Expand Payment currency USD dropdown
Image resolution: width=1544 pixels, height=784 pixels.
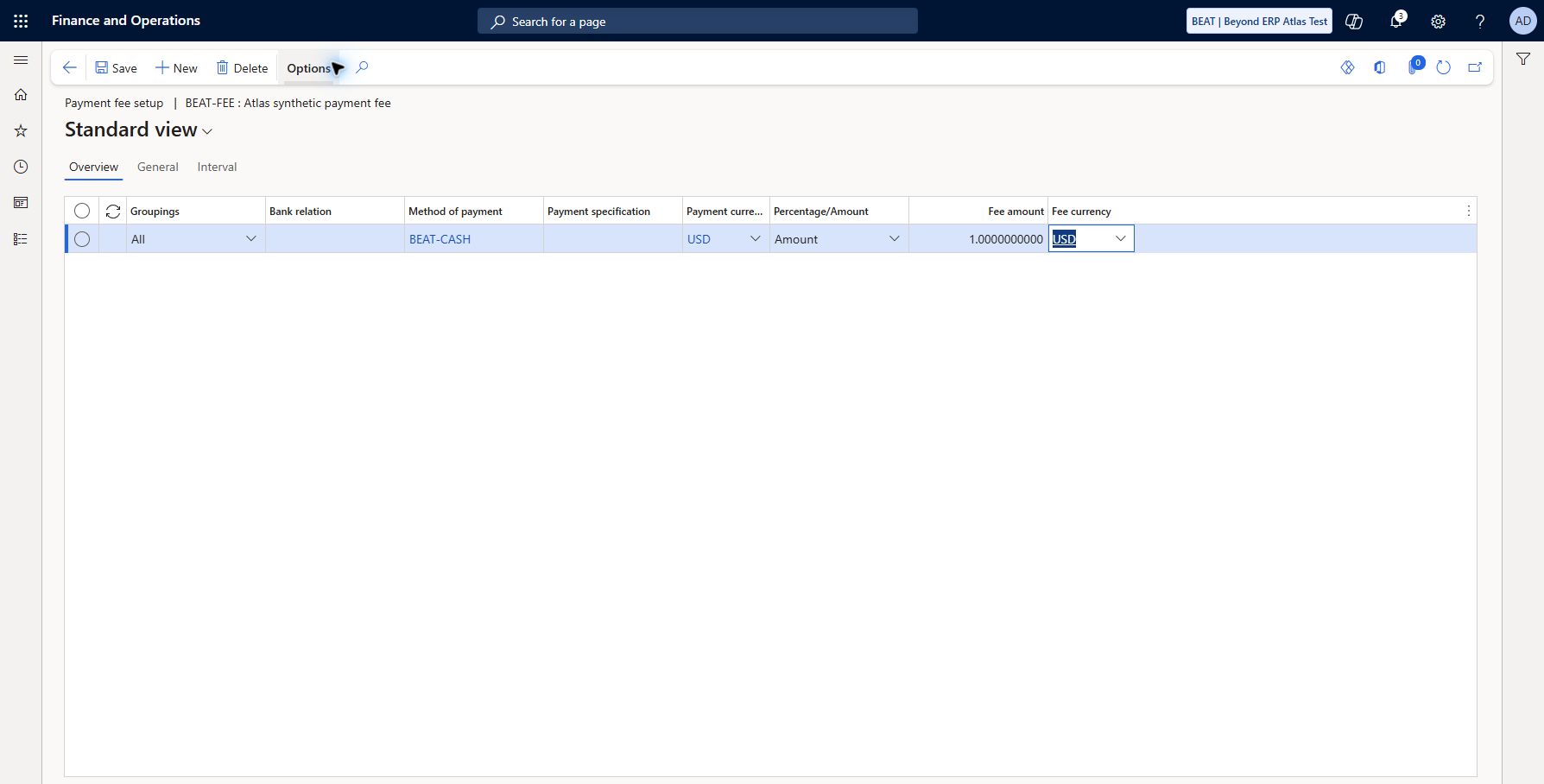[x=756, y=238]
